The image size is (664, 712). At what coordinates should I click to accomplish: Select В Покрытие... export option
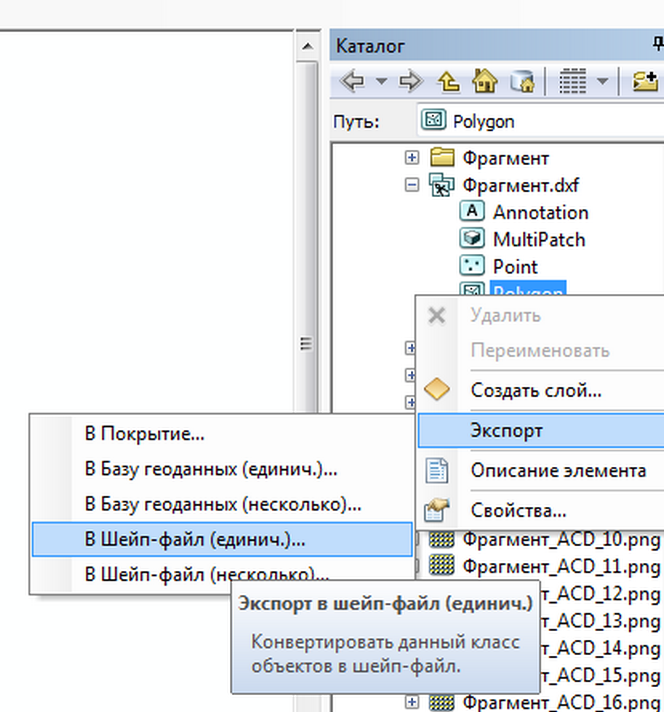(222, 434)
